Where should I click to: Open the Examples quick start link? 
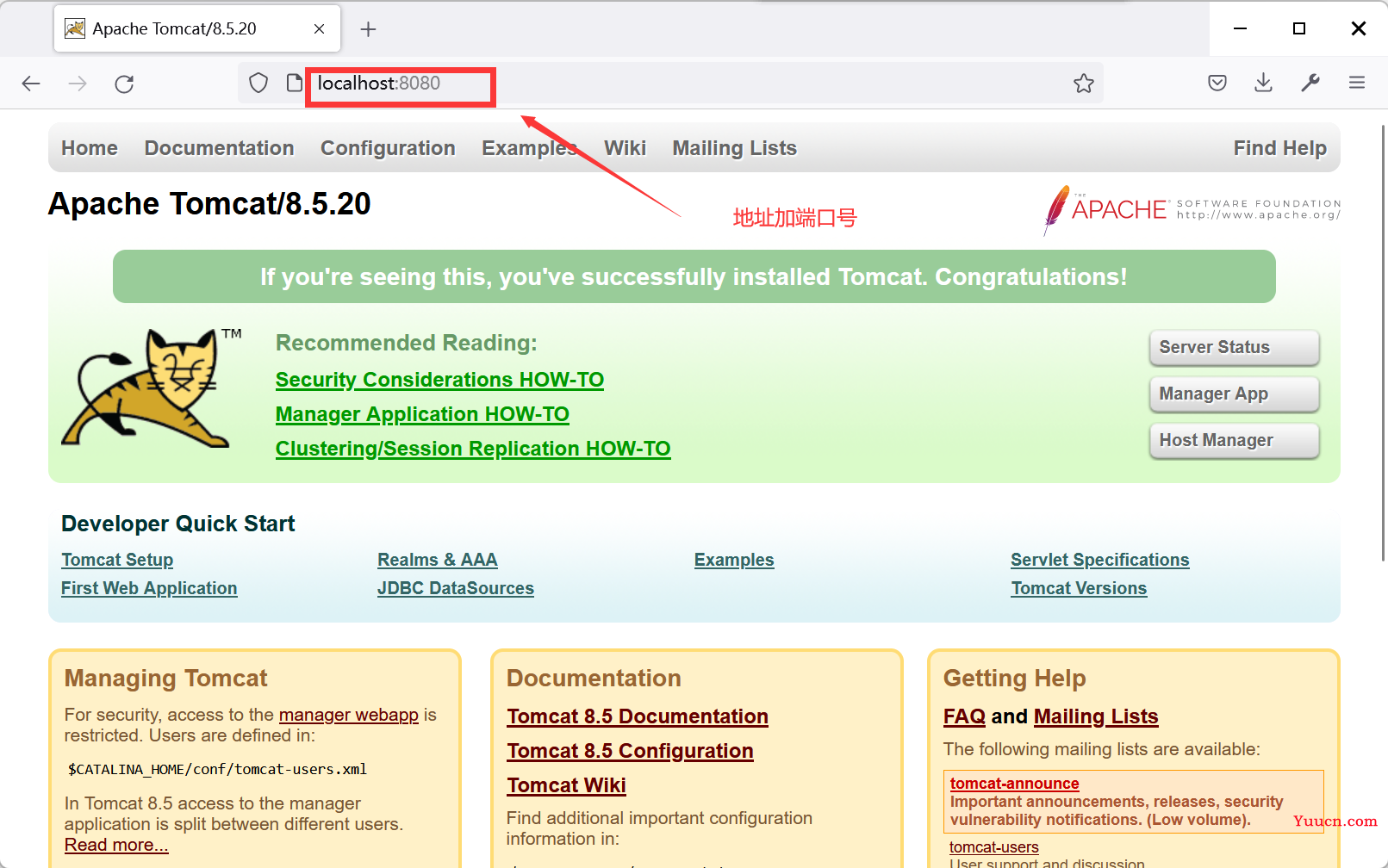coord(734,560)
